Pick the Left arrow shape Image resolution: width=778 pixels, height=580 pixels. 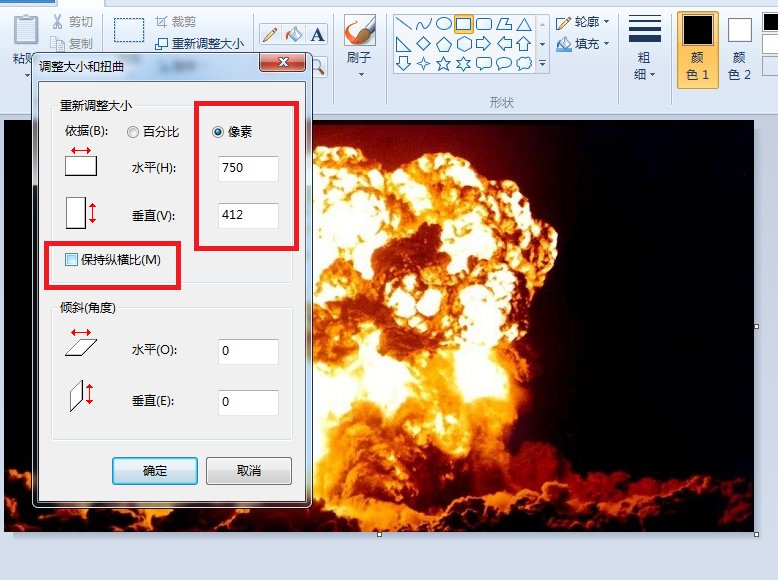(x=504, y=44)
